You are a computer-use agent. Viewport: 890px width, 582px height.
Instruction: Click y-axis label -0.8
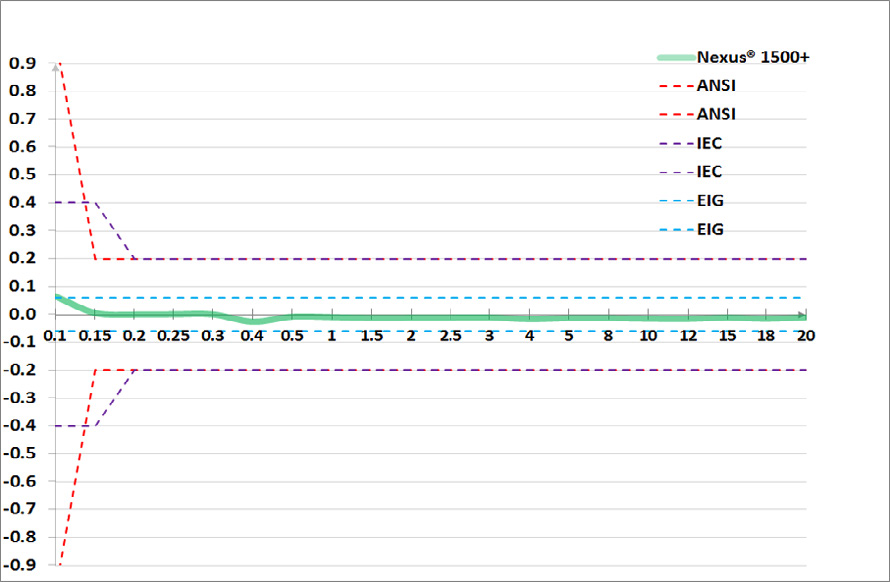coord(20,537)
